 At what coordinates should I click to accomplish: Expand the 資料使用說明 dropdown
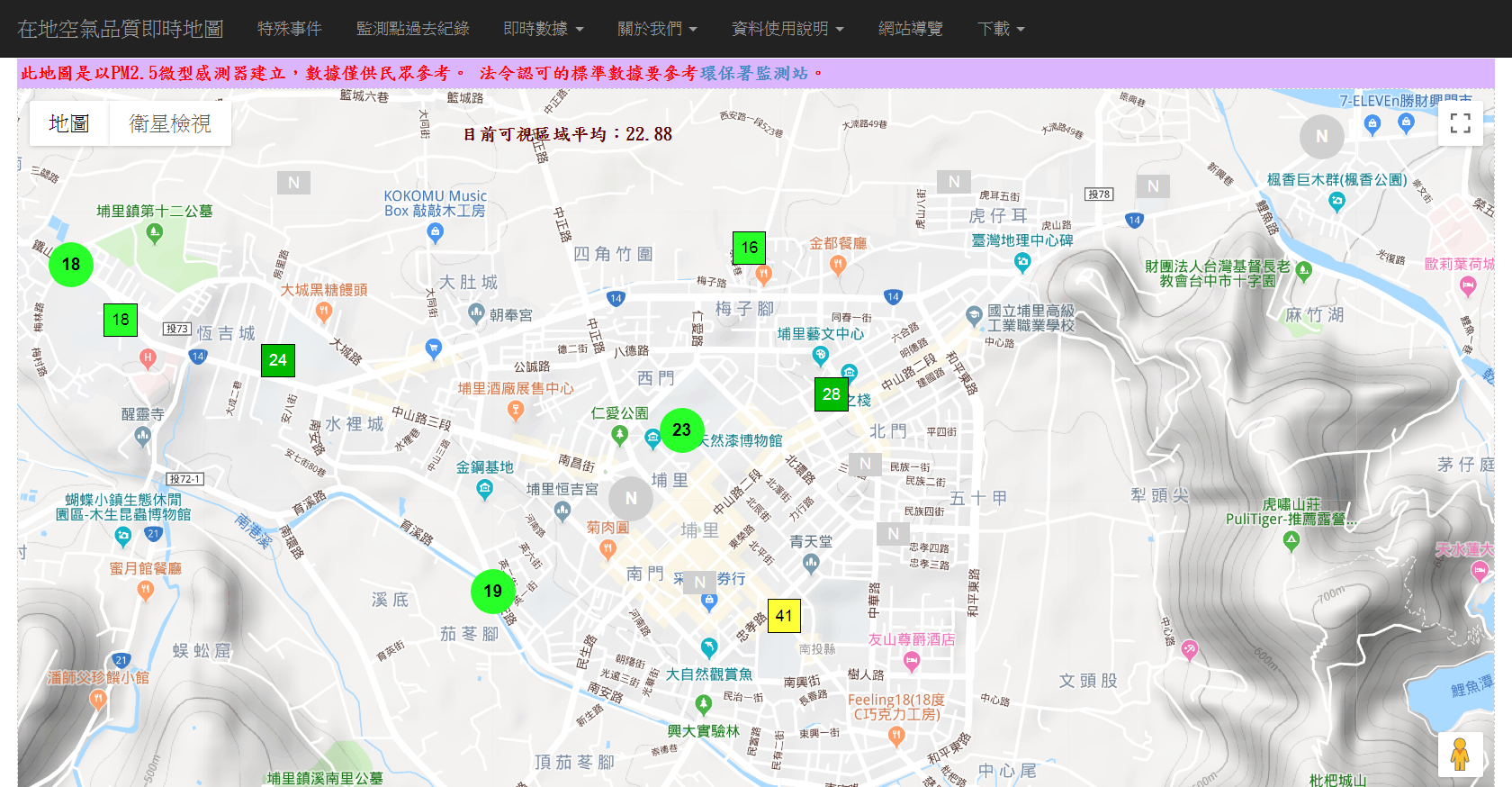pos(787,29)
